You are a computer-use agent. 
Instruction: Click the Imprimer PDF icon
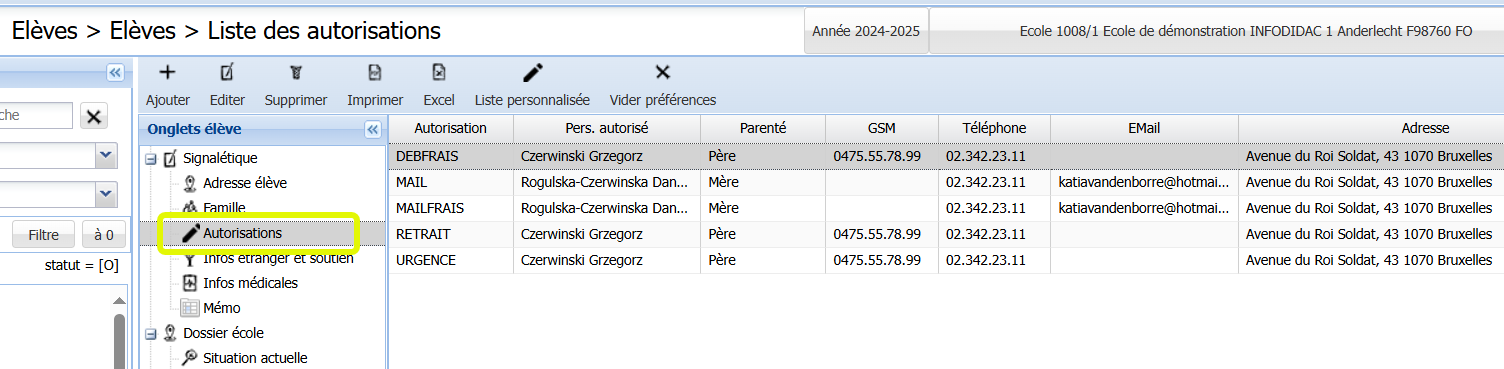375,72
